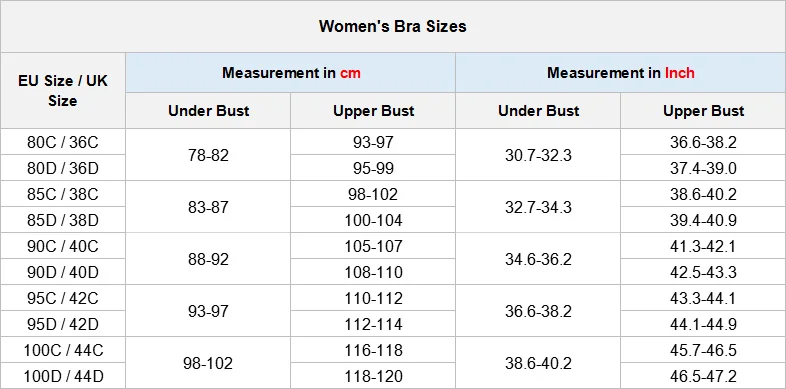
Task: Click the "Women's Bra Sizes" table title
Action: coord(392,26)
